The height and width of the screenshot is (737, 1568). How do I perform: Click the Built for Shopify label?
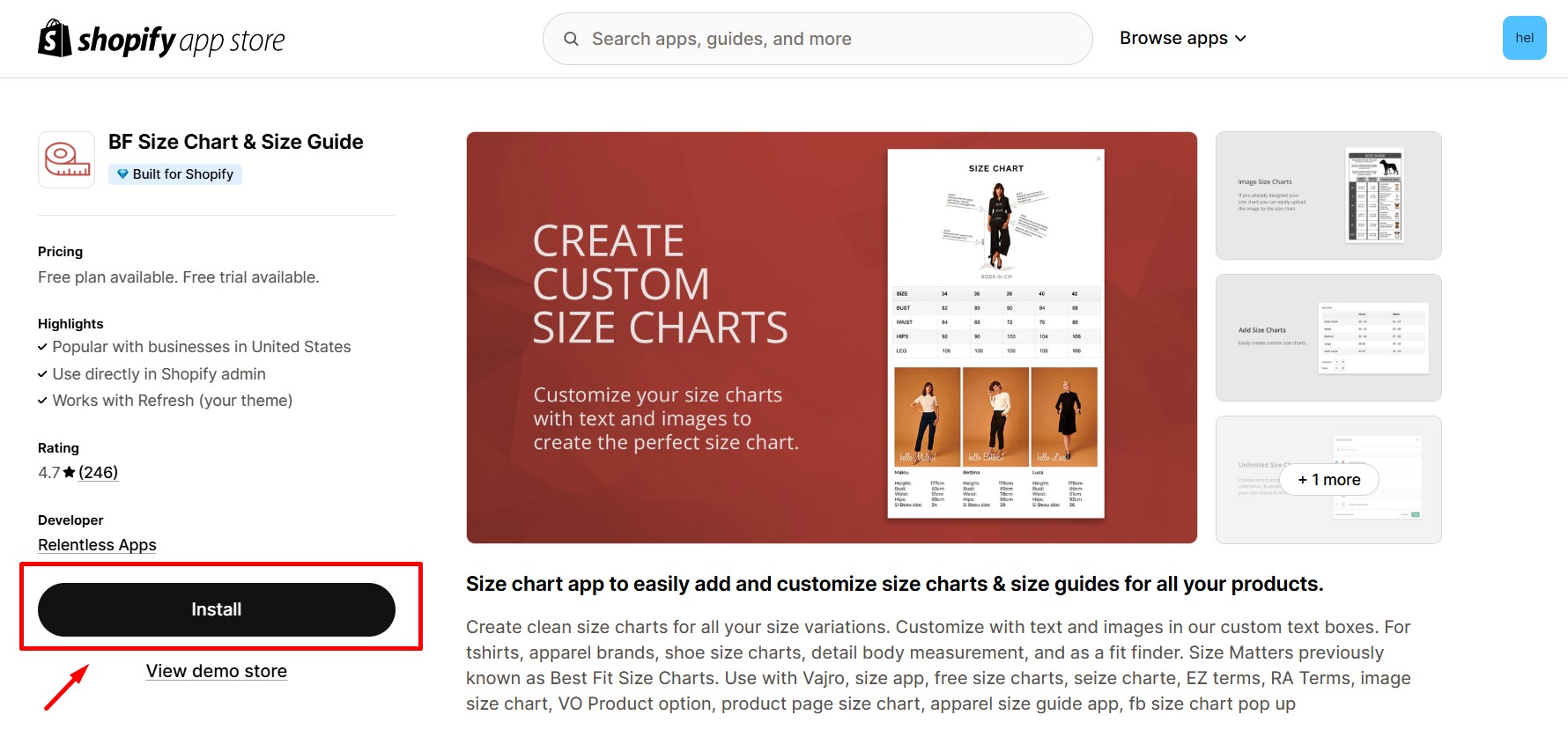point(183,173)
